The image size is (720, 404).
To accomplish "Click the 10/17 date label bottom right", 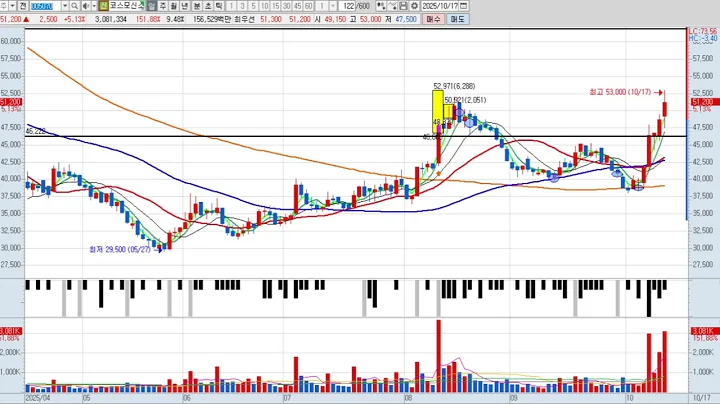I will tap(701, 398).
